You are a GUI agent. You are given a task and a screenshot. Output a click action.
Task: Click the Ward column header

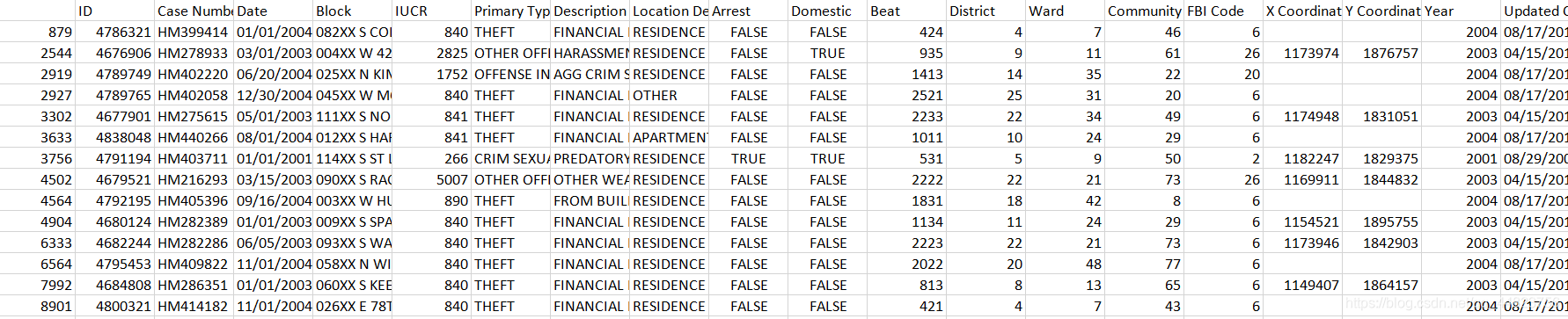click(1066, 11)
